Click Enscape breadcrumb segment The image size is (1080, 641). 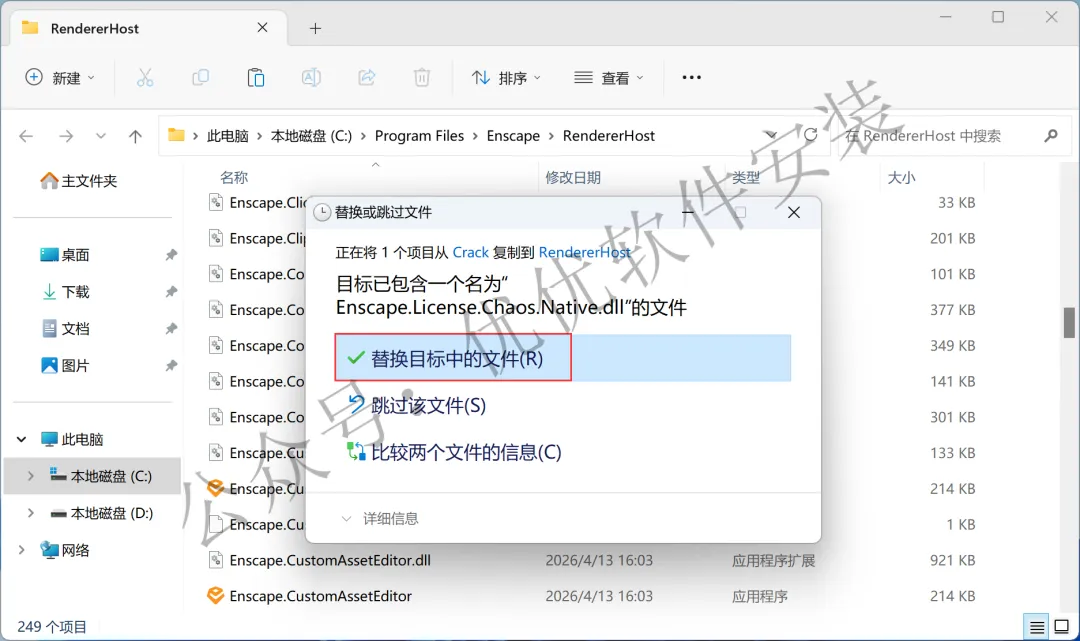[x=513, y=136]
